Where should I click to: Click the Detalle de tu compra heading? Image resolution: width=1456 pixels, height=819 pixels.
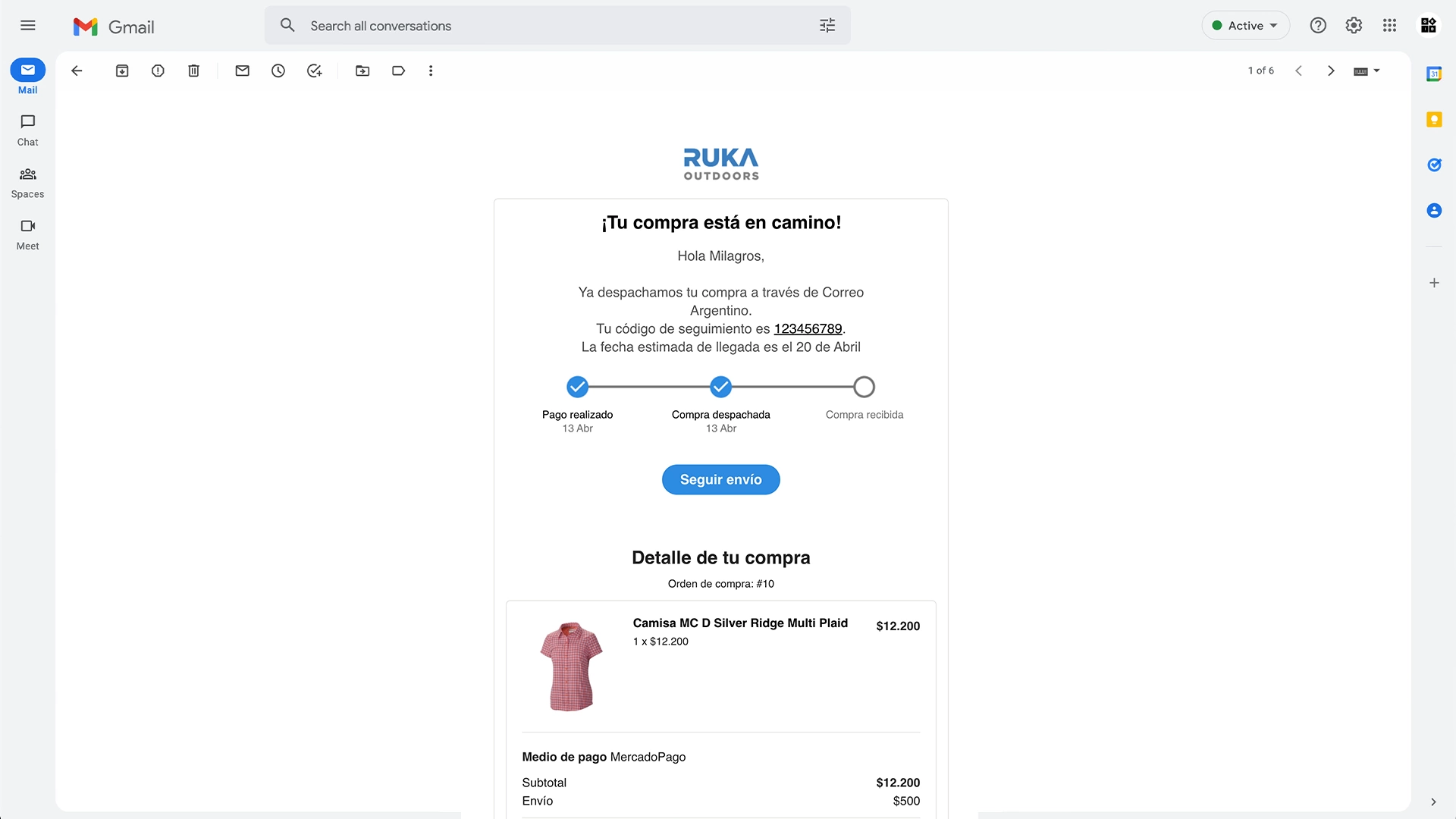pos(720,557)
